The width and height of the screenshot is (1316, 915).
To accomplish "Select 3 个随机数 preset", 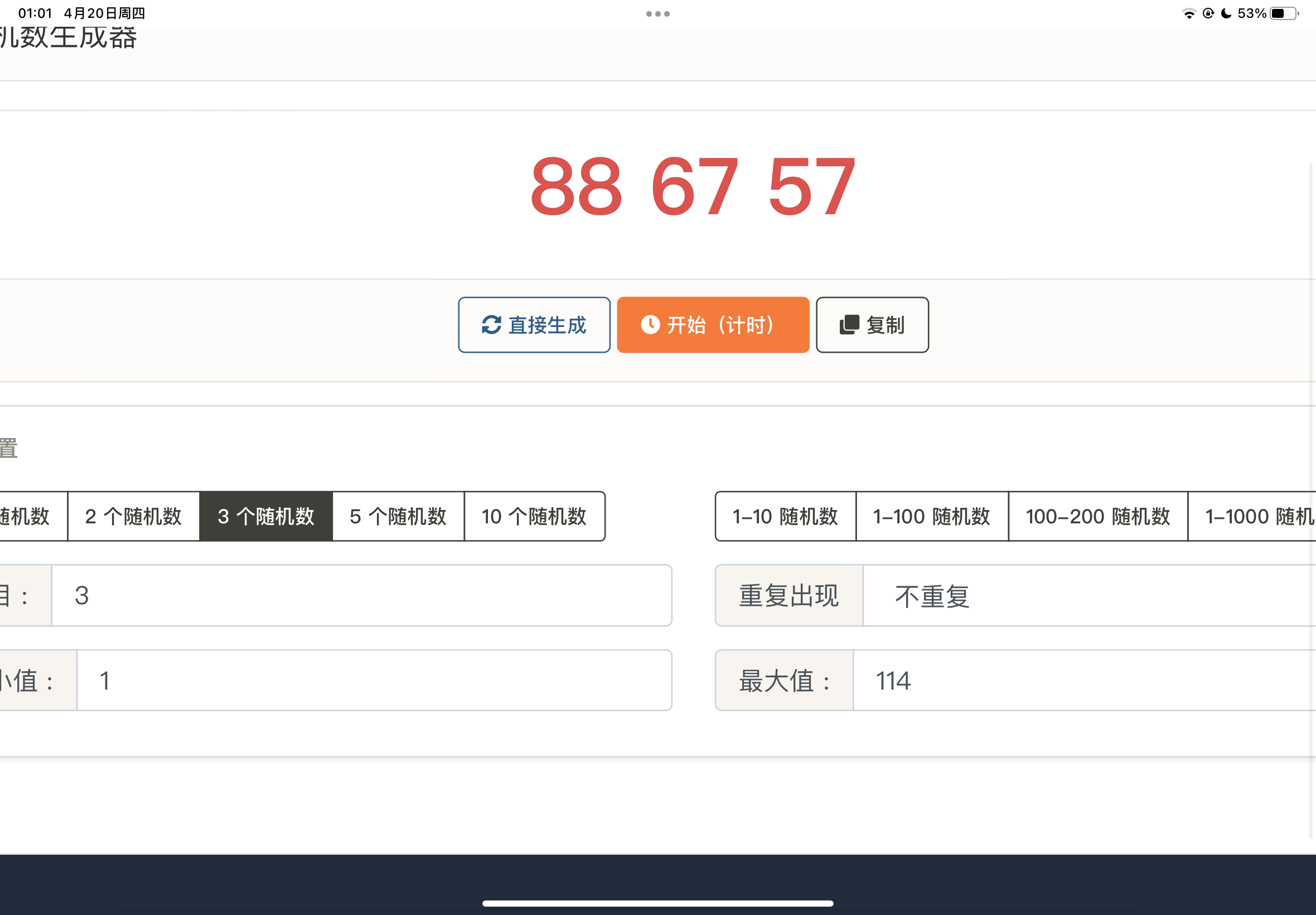I will (x=266, y=516).
